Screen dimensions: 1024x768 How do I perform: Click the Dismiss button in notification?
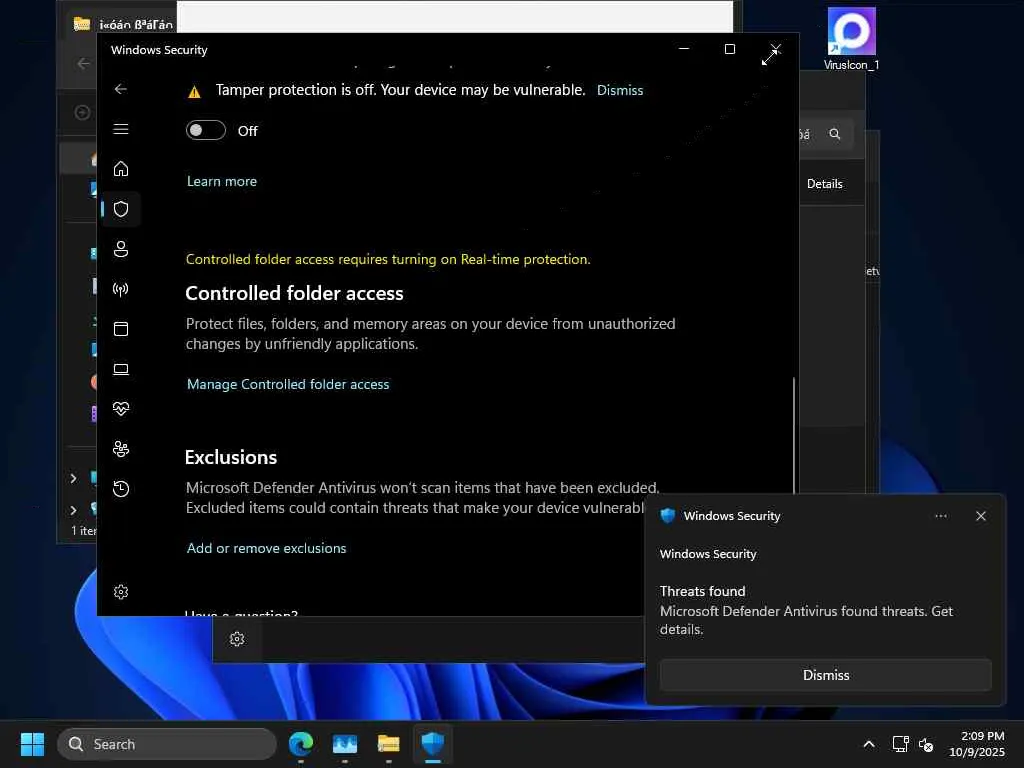[x=825, y=675]
